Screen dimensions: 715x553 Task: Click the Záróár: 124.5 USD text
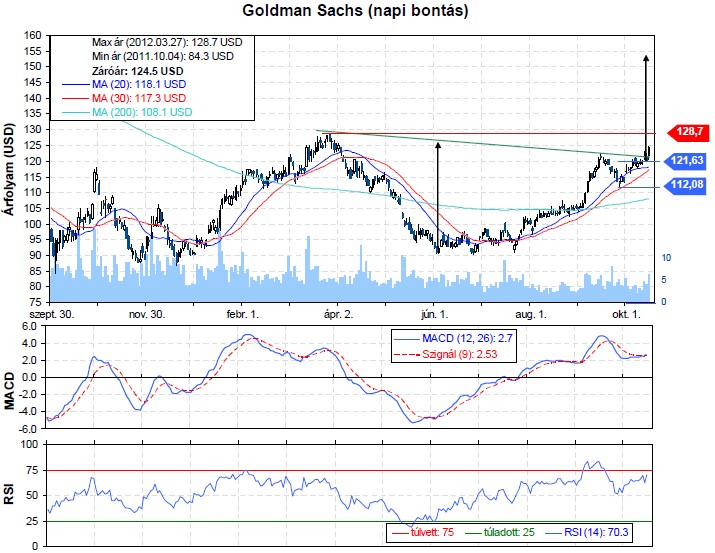tap(138, 71)
